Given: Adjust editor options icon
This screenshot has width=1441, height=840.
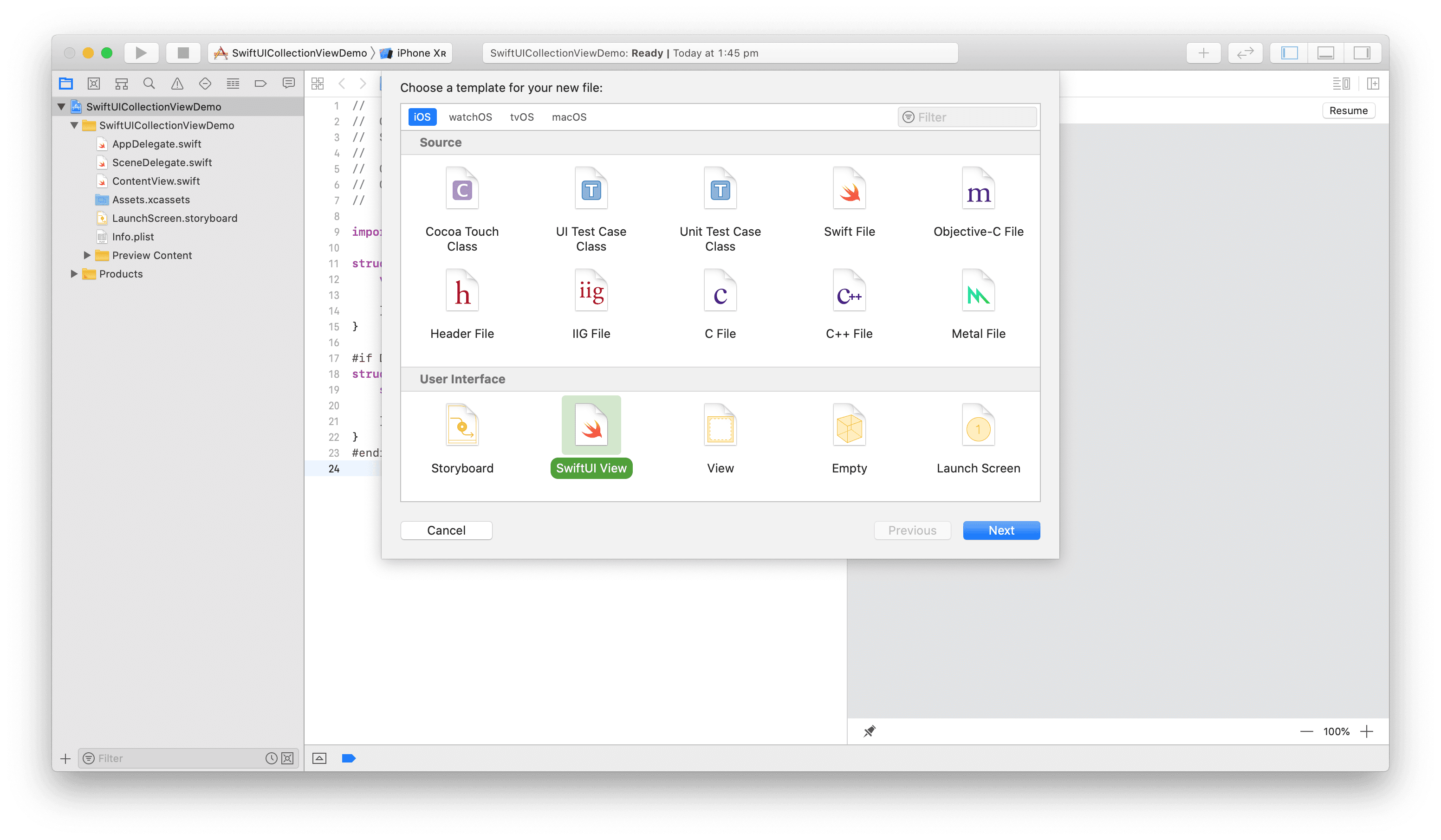Looking at the screenshot, I should (x=1341, y=84).
